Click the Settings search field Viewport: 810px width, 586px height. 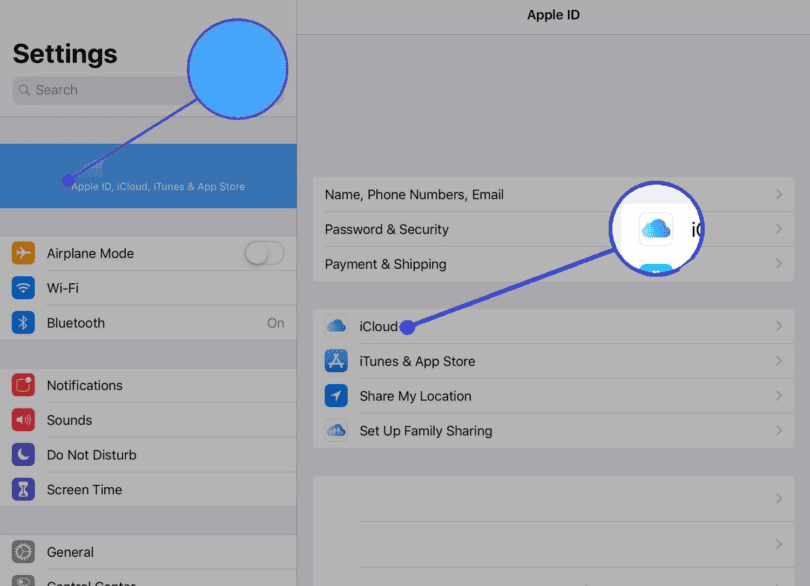coord(100,90)
